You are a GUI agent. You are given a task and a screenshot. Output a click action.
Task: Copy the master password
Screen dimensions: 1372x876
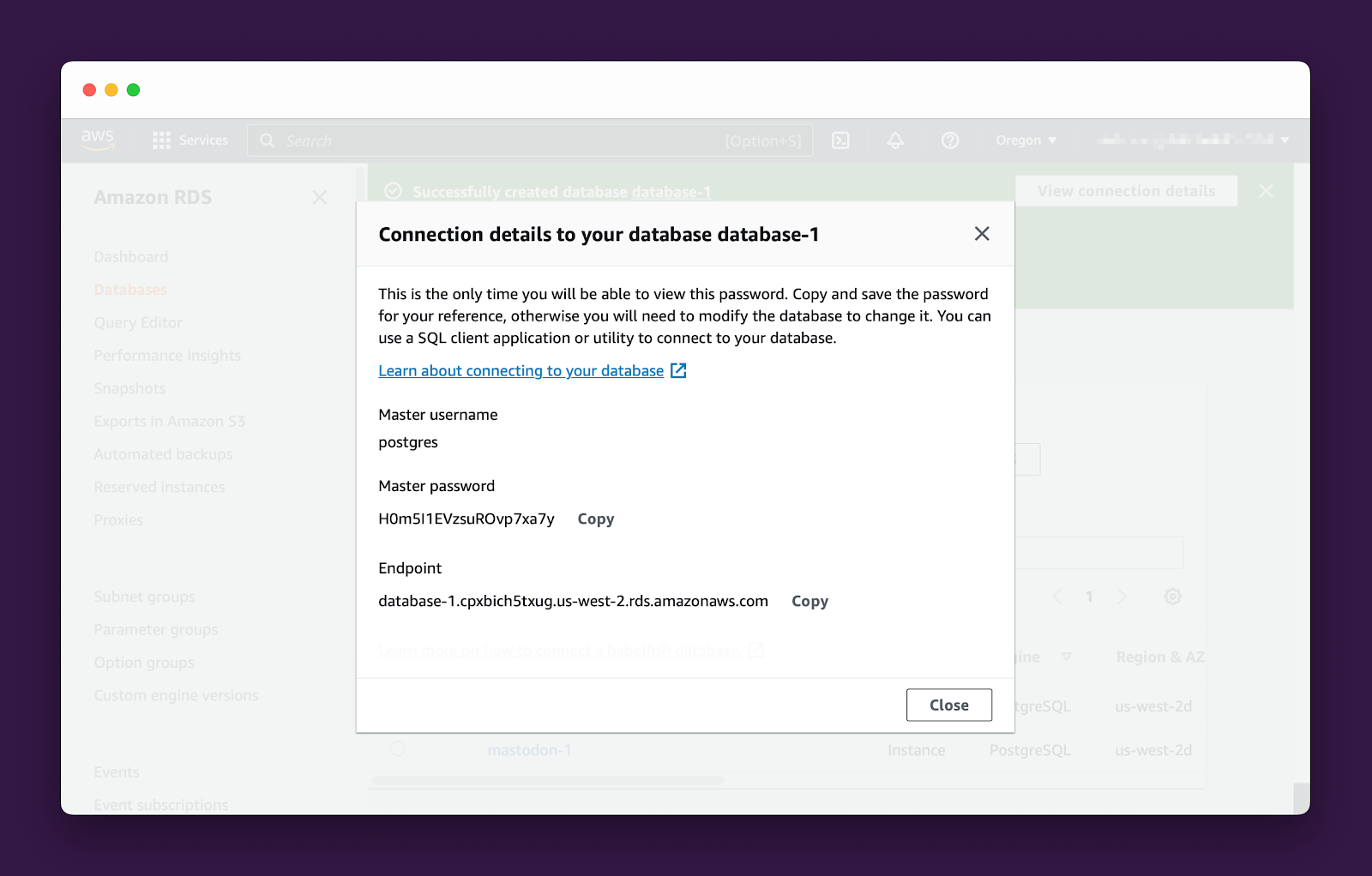(596, 519)
